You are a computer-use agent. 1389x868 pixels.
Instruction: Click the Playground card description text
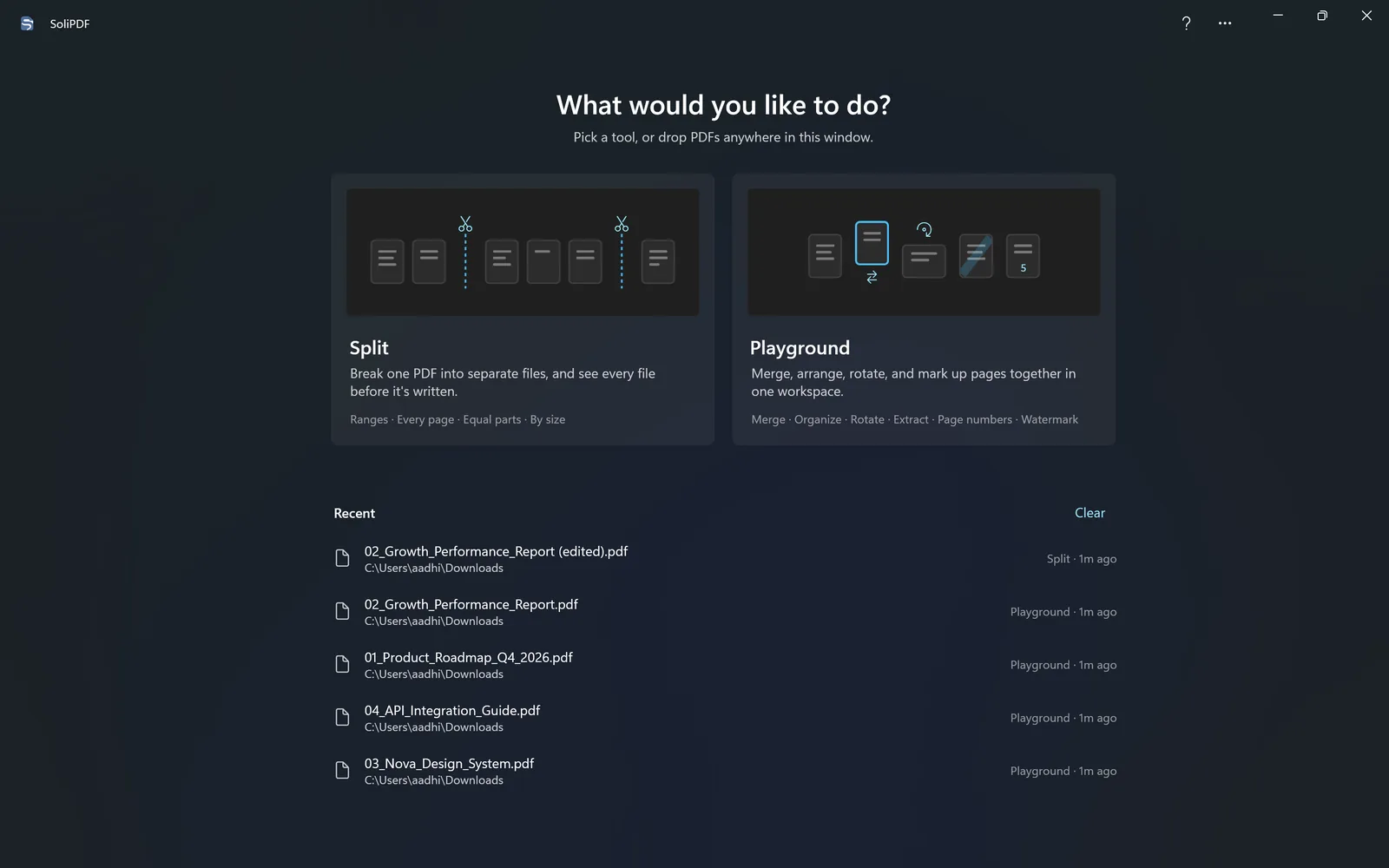click(913, 382)
